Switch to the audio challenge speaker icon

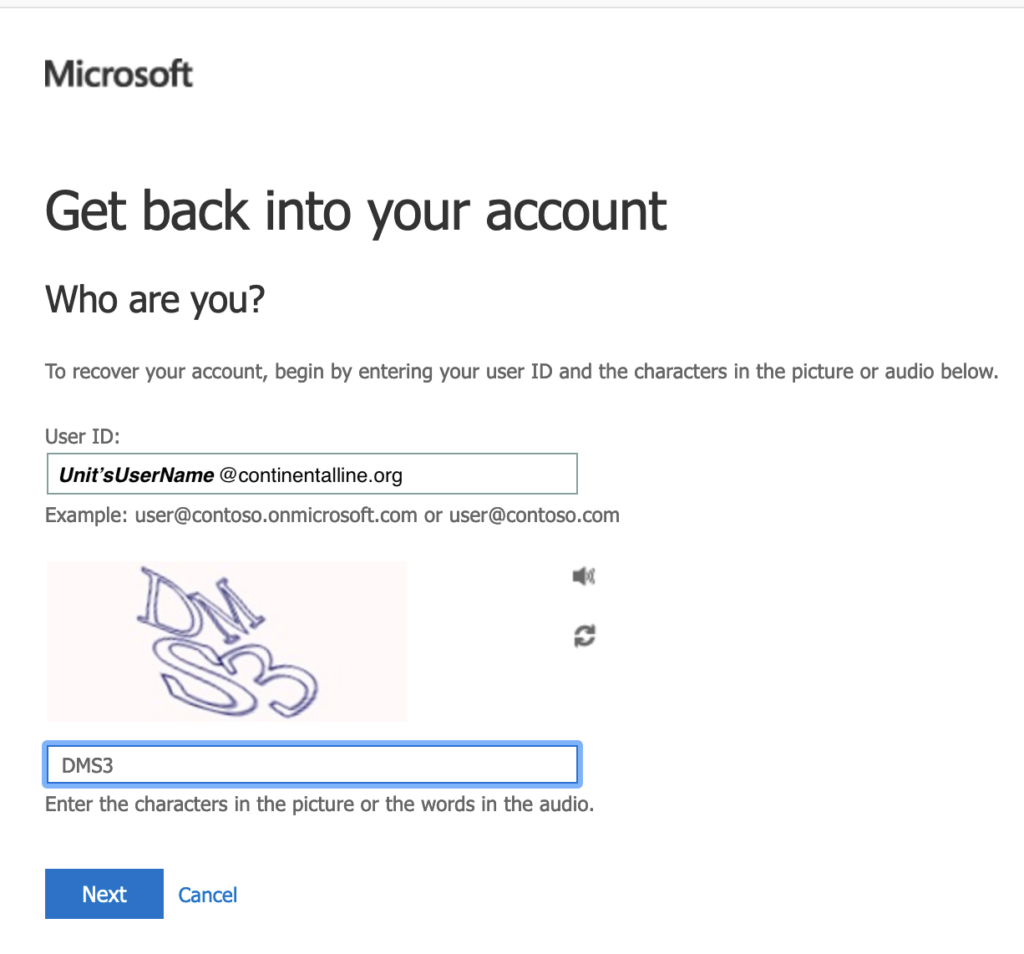(584, 576)
